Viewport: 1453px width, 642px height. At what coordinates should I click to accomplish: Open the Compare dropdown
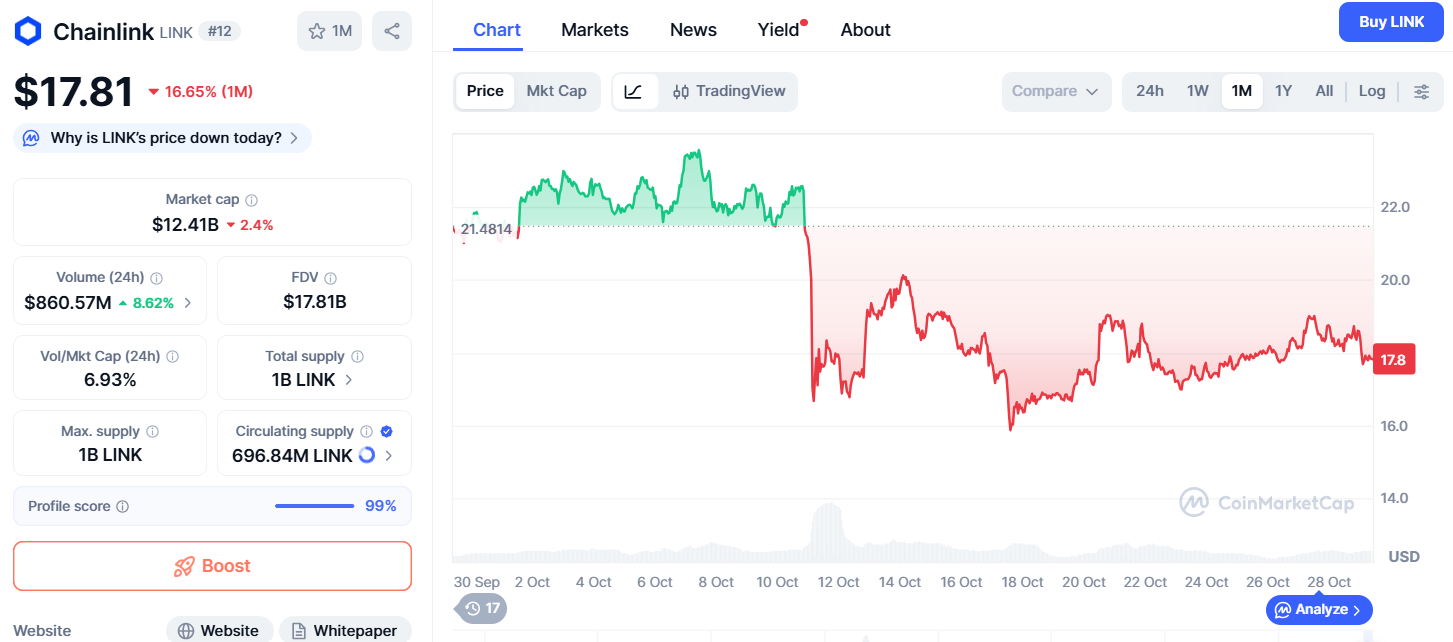1056,91
